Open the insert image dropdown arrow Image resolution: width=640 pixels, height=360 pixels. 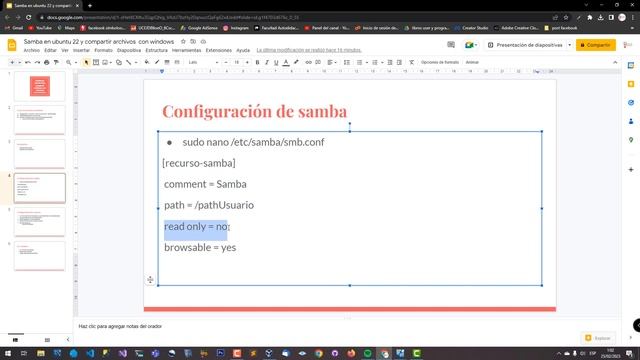pos(111,62)
